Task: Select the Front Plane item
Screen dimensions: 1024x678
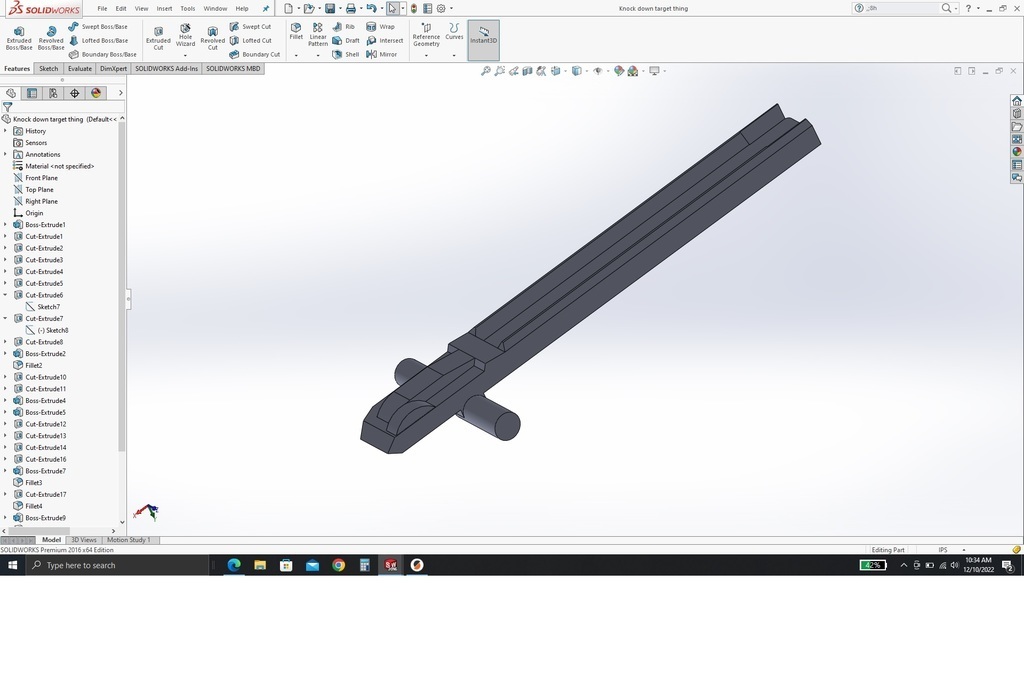Action: 41,178
